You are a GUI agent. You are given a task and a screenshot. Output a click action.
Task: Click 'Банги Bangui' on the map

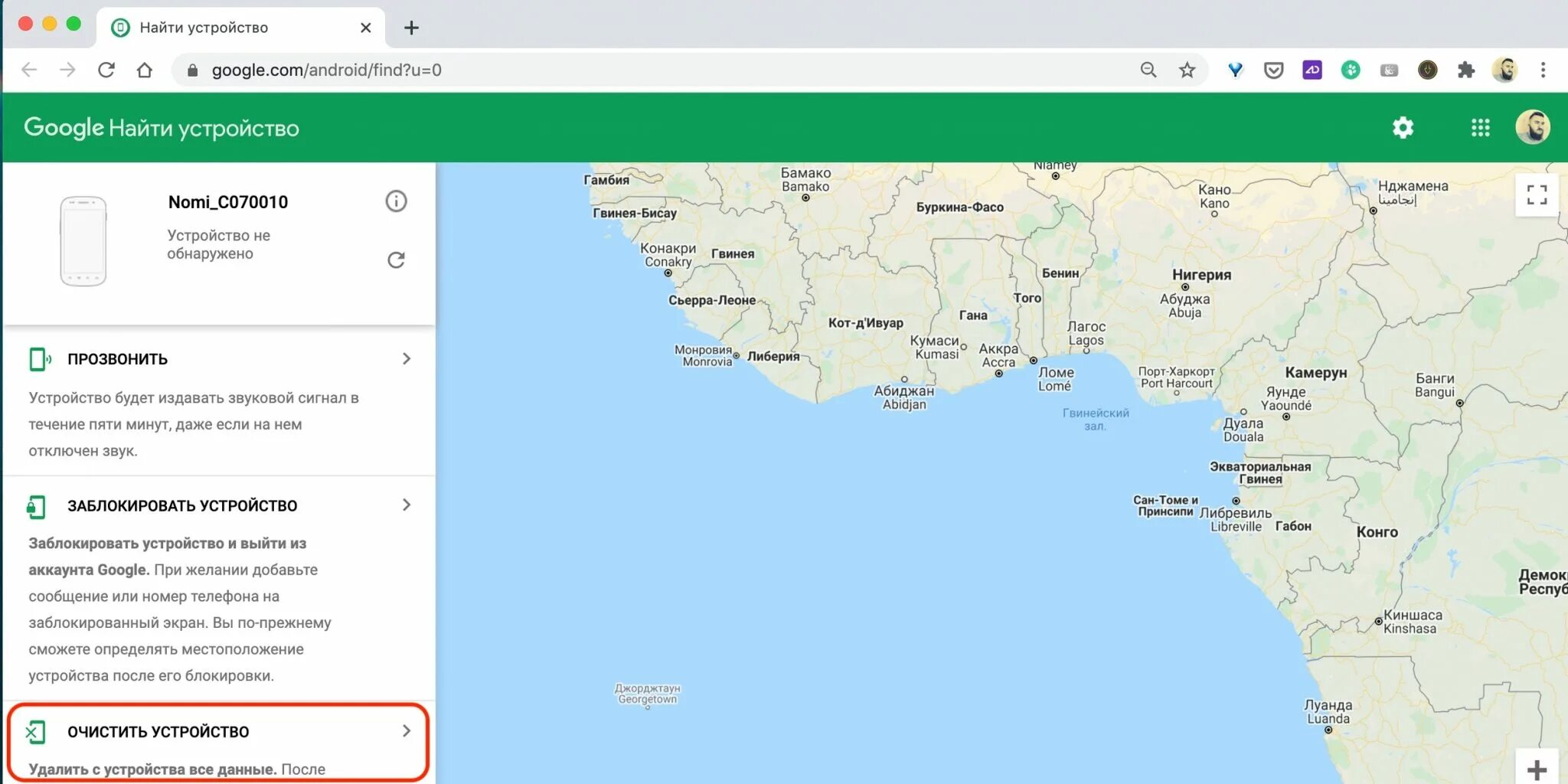[x=1435, y=385]
